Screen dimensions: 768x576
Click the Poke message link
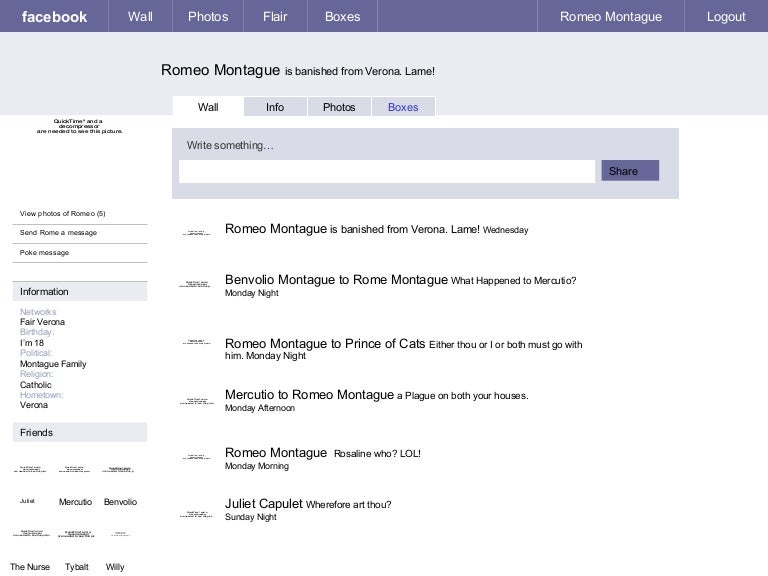coord(45,252)
